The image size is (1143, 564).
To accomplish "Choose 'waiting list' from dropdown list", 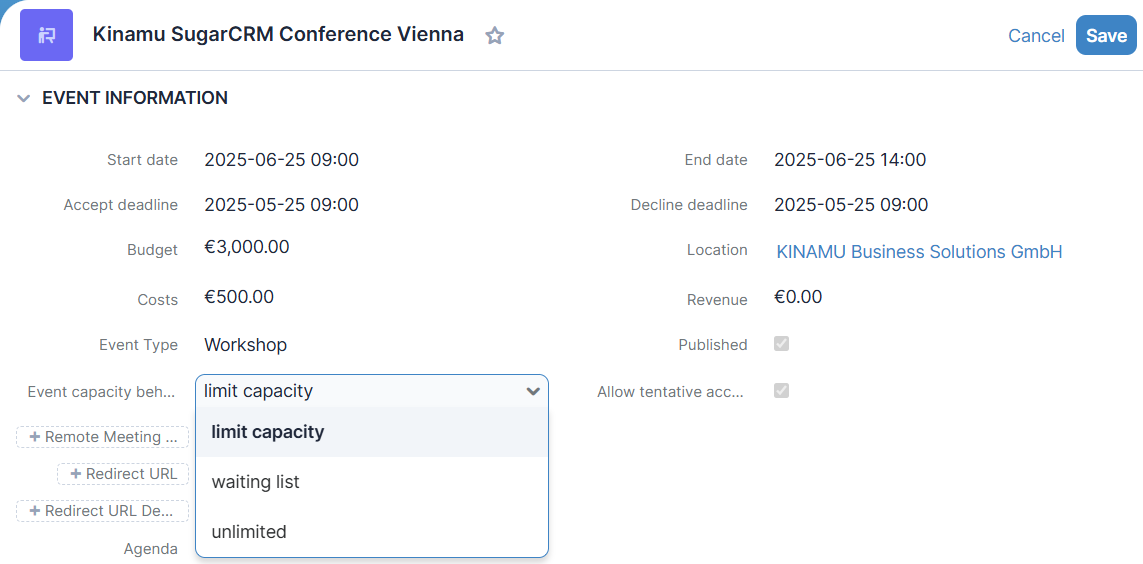I will point(256,482).
